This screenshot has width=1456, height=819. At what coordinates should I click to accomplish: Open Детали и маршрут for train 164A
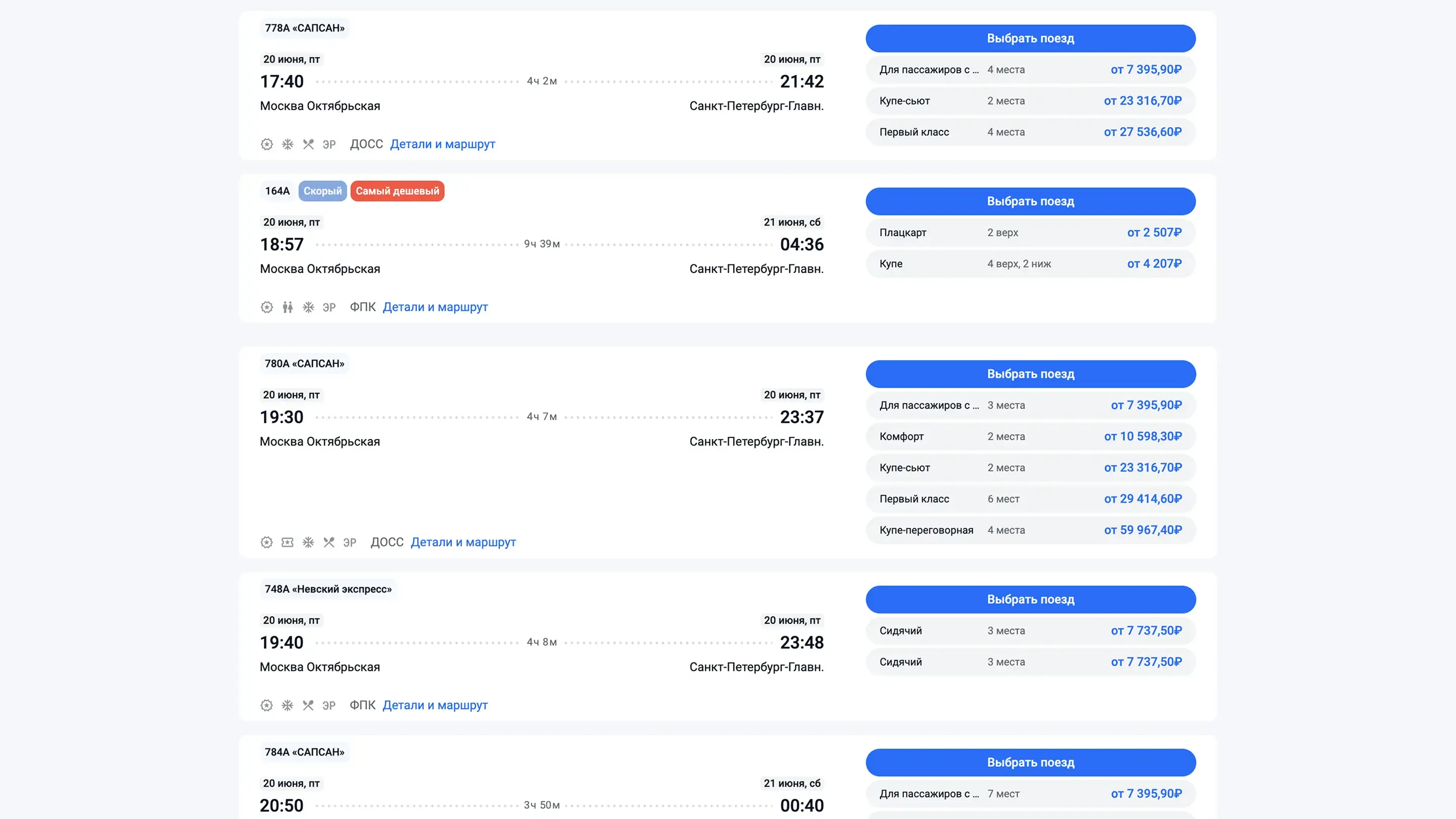(x=435, y=307)
